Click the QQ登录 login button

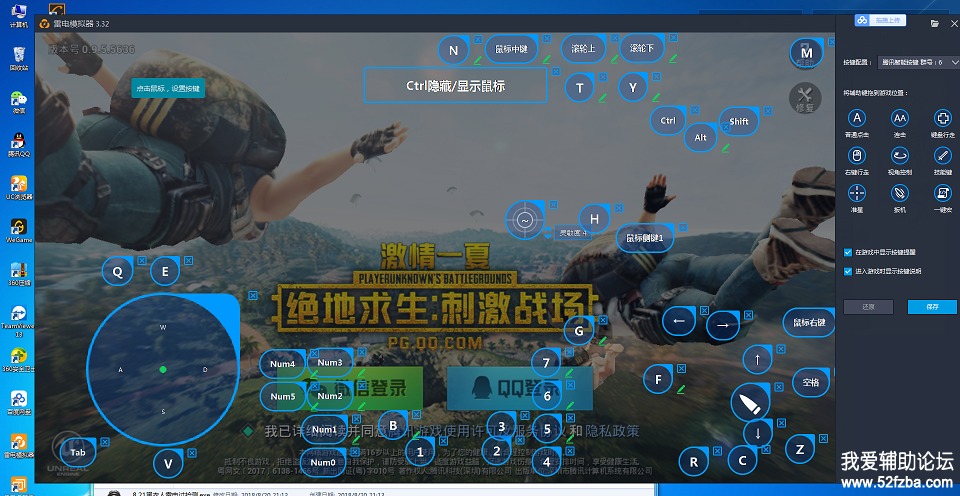520,388
